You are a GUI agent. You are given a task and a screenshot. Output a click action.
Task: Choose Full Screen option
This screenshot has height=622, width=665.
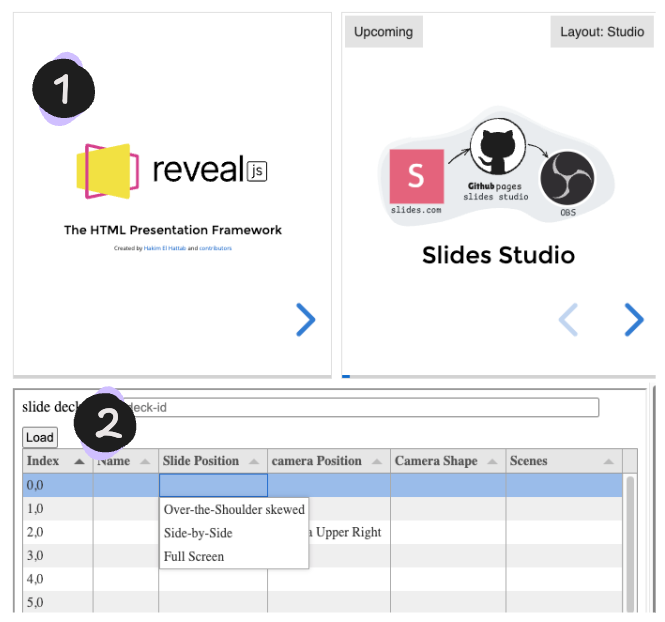click(234, 556)
